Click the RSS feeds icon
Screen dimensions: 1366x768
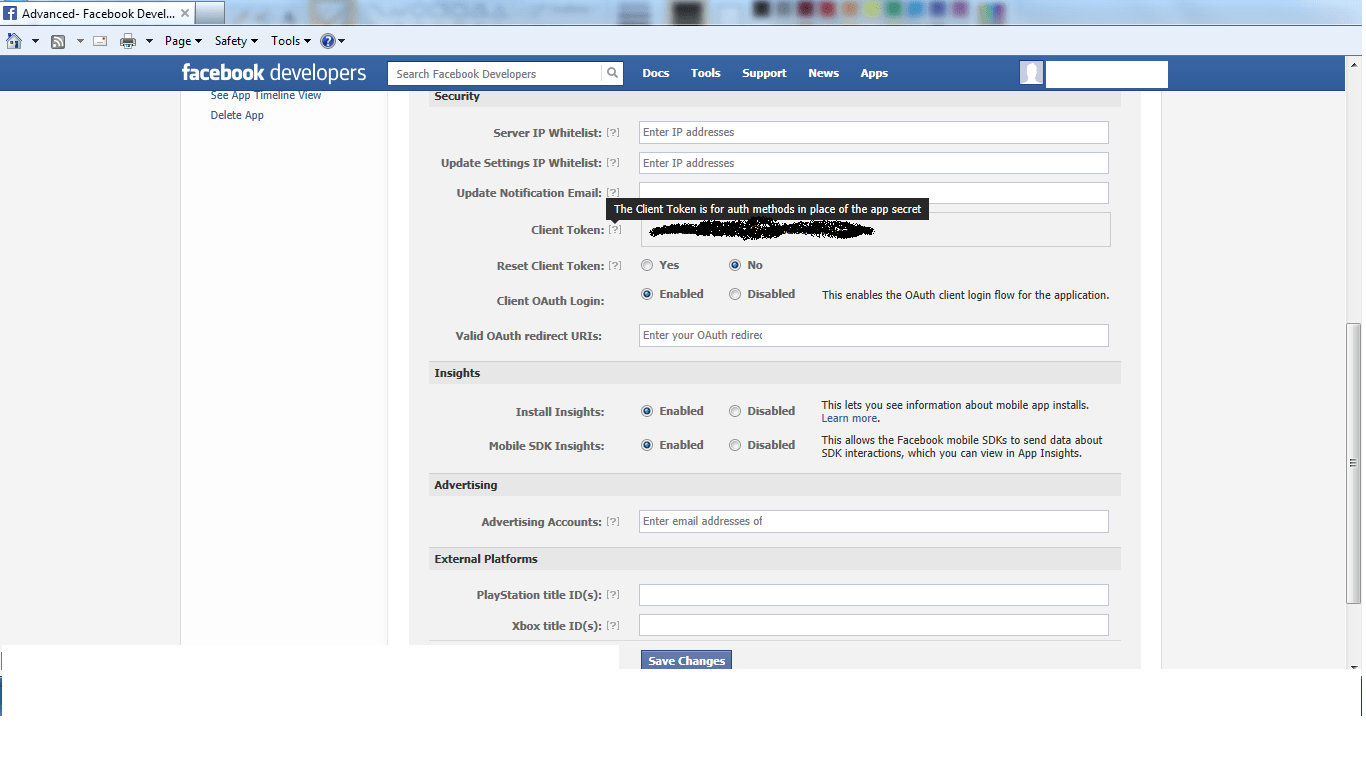58,41
